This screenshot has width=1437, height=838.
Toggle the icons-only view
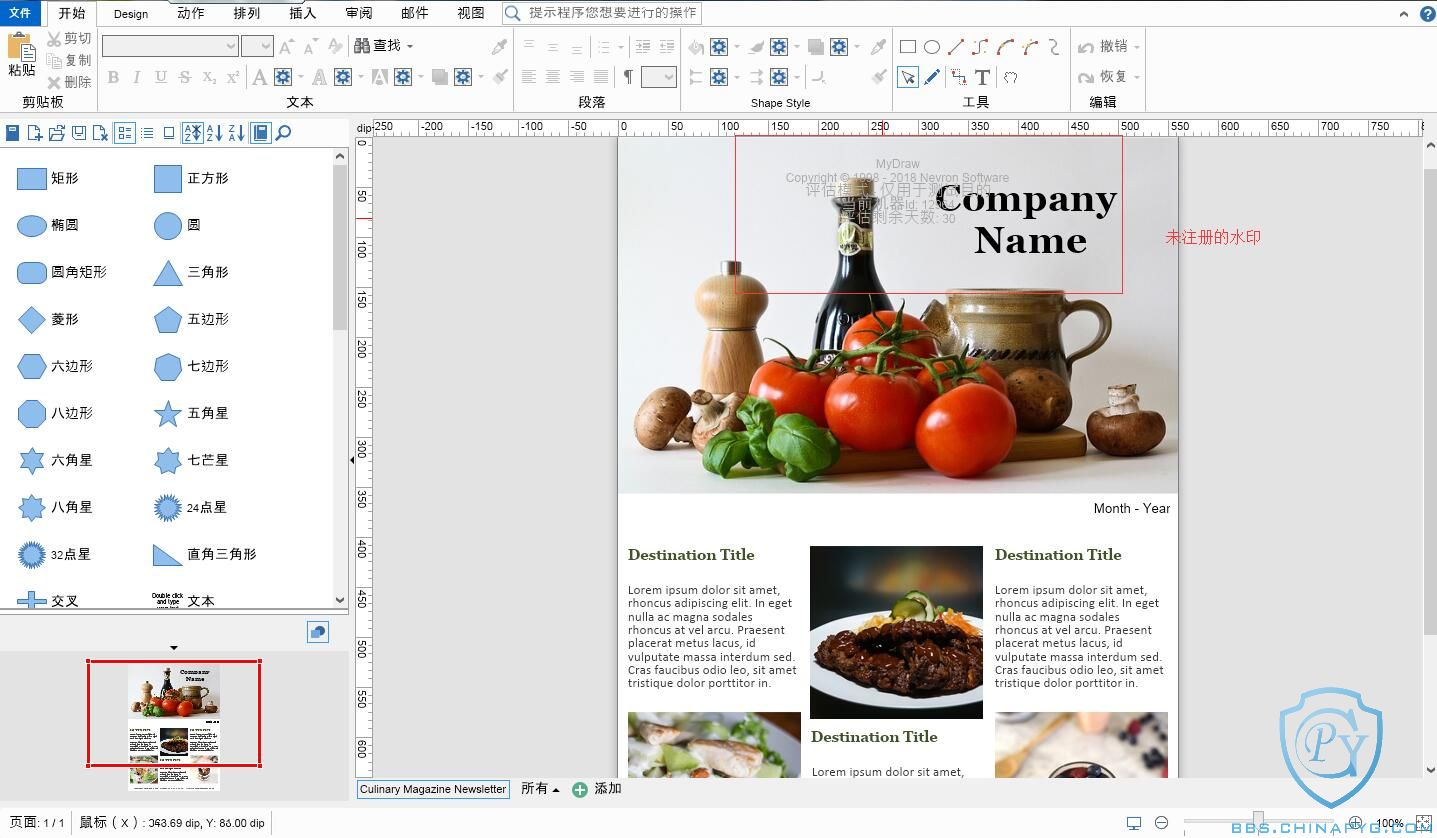point(169,133)
